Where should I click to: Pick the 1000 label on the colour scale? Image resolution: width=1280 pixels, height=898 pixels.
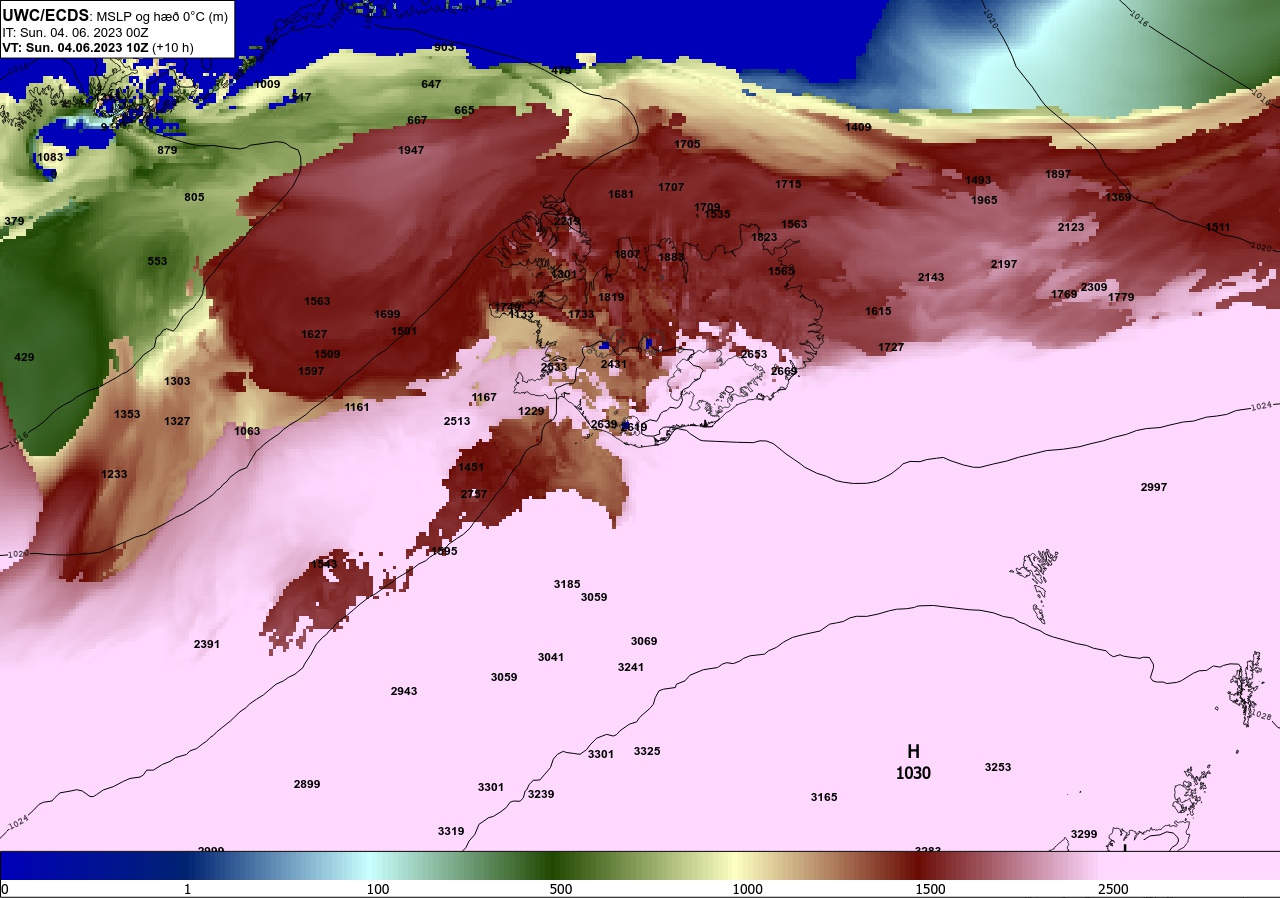click(747, 889)
